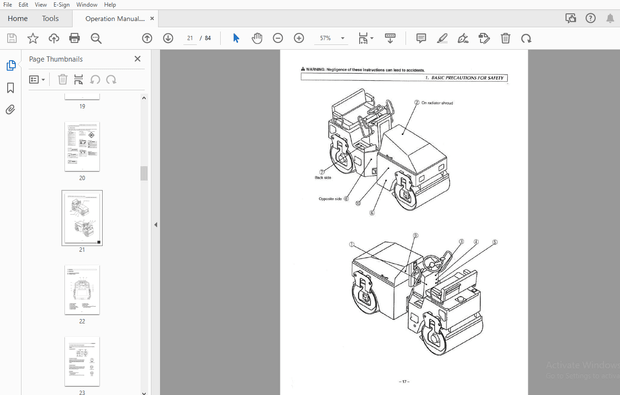Open the Find text magnifier
Viewport: 620px width, 395px height.
(96, 38)
